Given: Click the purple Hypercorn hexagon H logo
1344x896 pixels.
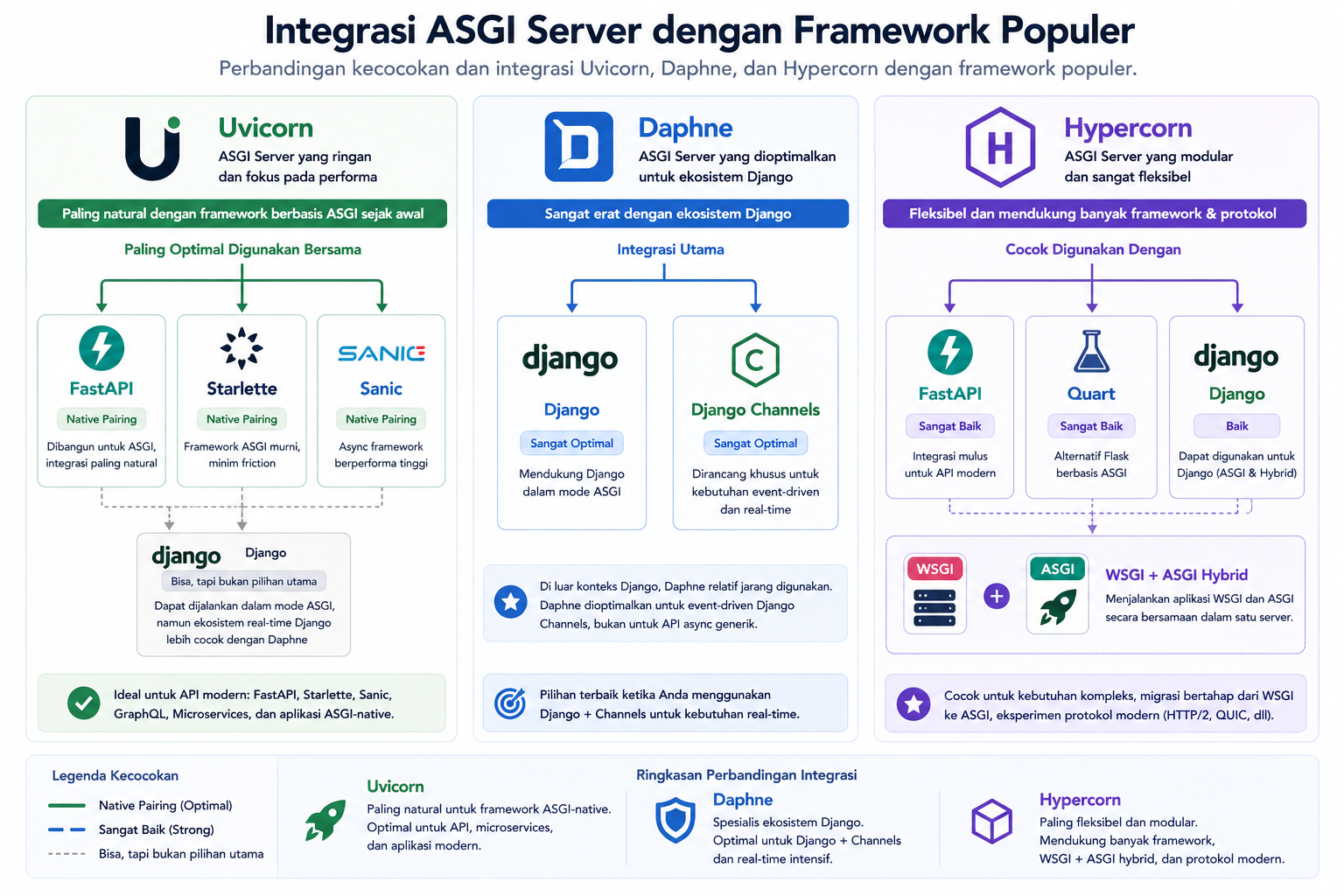Looking at the screenshot, I should point(1000,147).
